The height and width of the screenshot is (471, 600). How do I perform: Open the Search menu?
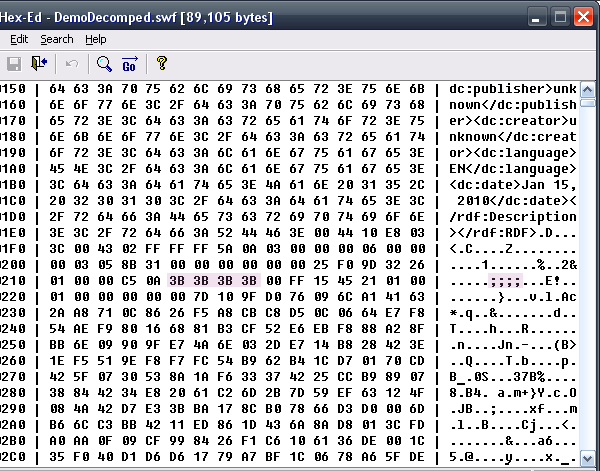57,39
